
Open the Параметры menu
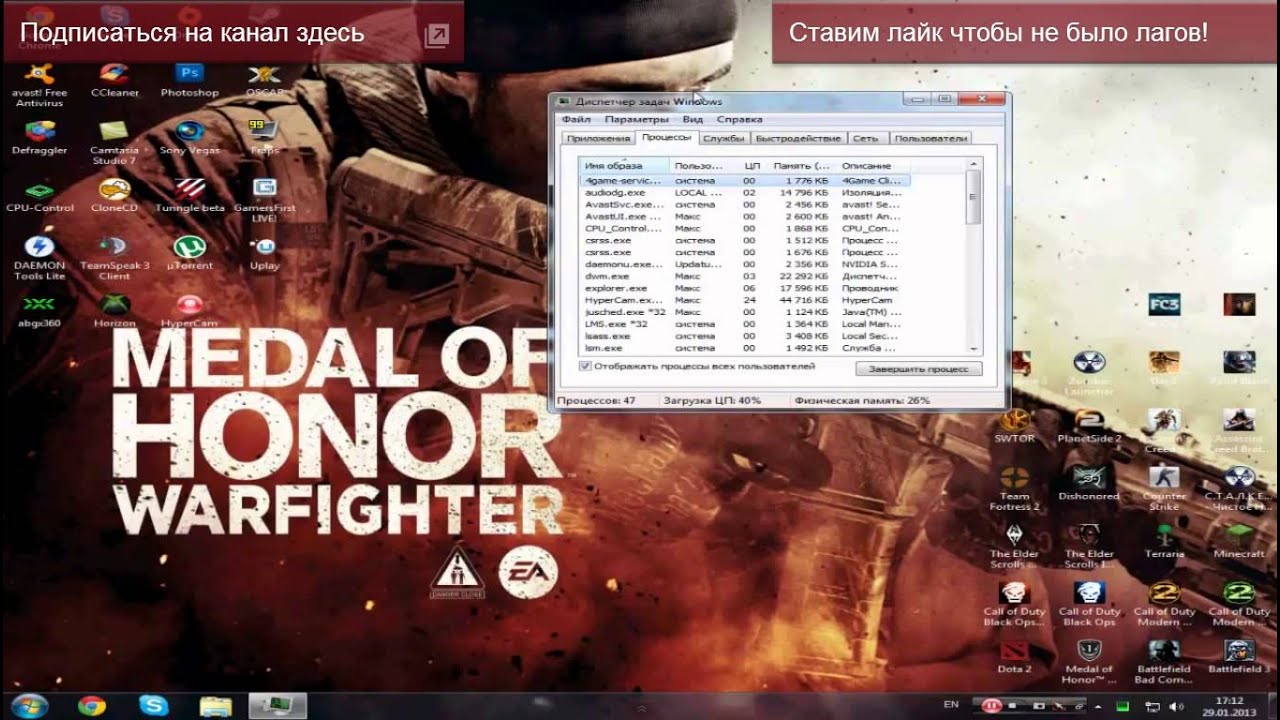click(x=635, y=119)
